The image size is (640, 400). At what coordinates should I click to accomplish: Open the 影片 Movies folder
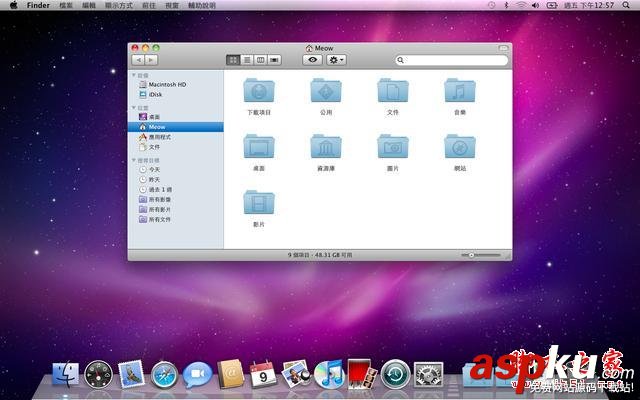coord(259,202)
